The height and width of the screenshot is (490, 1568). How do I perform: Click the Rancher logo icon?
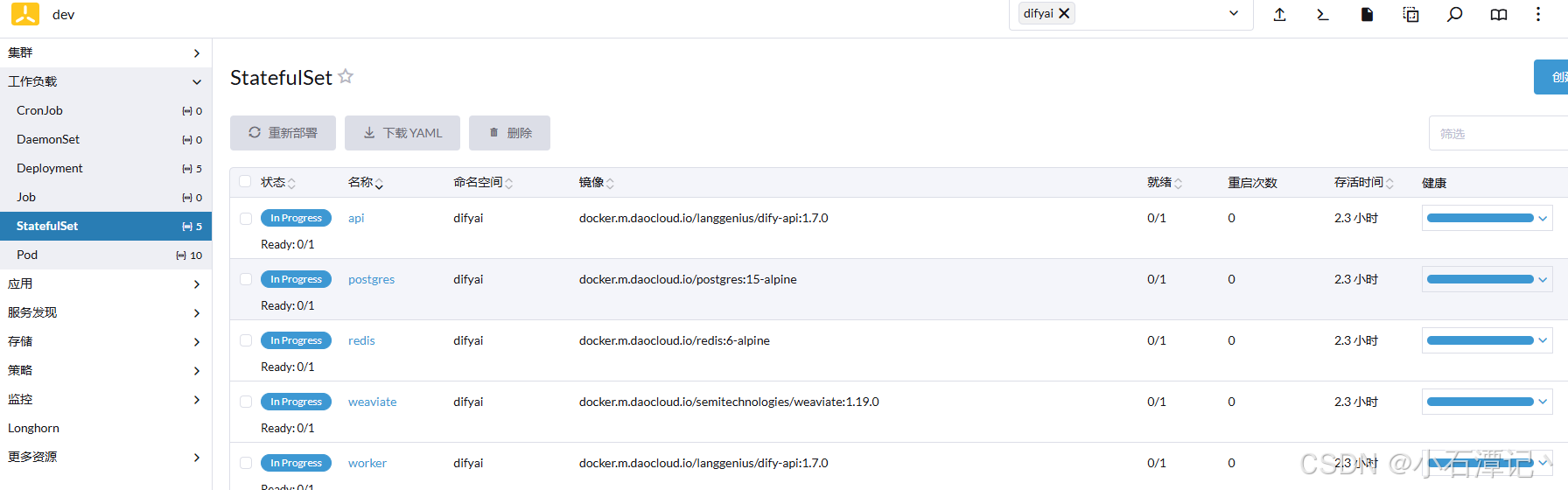click(25, 14)
